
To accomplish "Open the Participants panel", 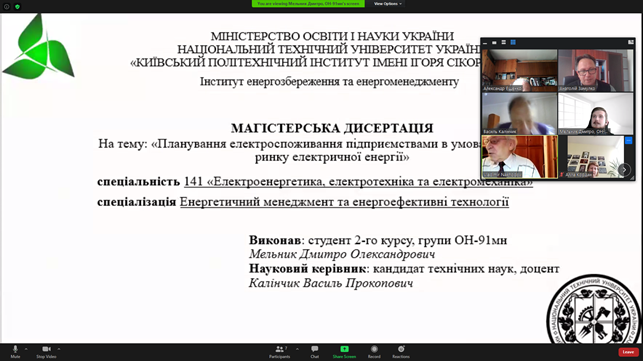I will coord(280,352).
